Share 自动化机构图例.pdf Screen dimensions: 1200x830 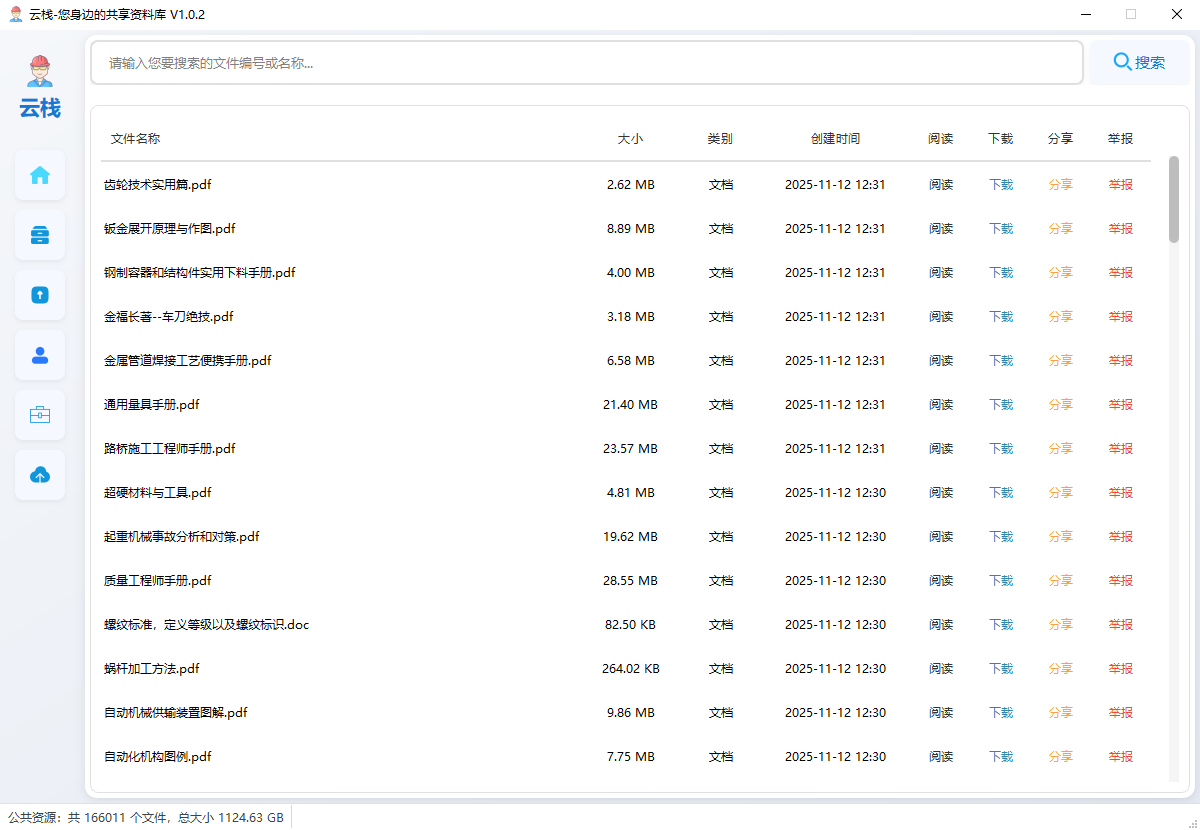[1060, 757]
